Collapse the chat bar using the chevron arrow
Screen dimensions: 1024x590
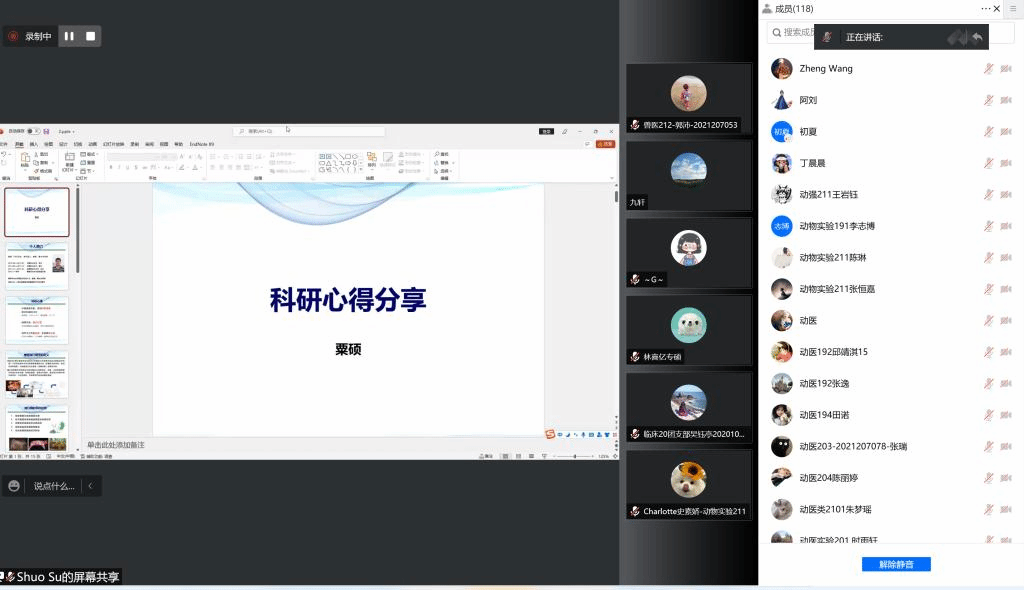(90, 486)
